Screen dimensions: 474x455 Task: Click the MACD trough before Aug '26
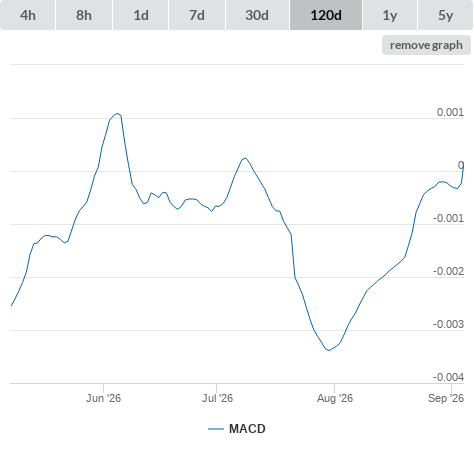(329, 350)
